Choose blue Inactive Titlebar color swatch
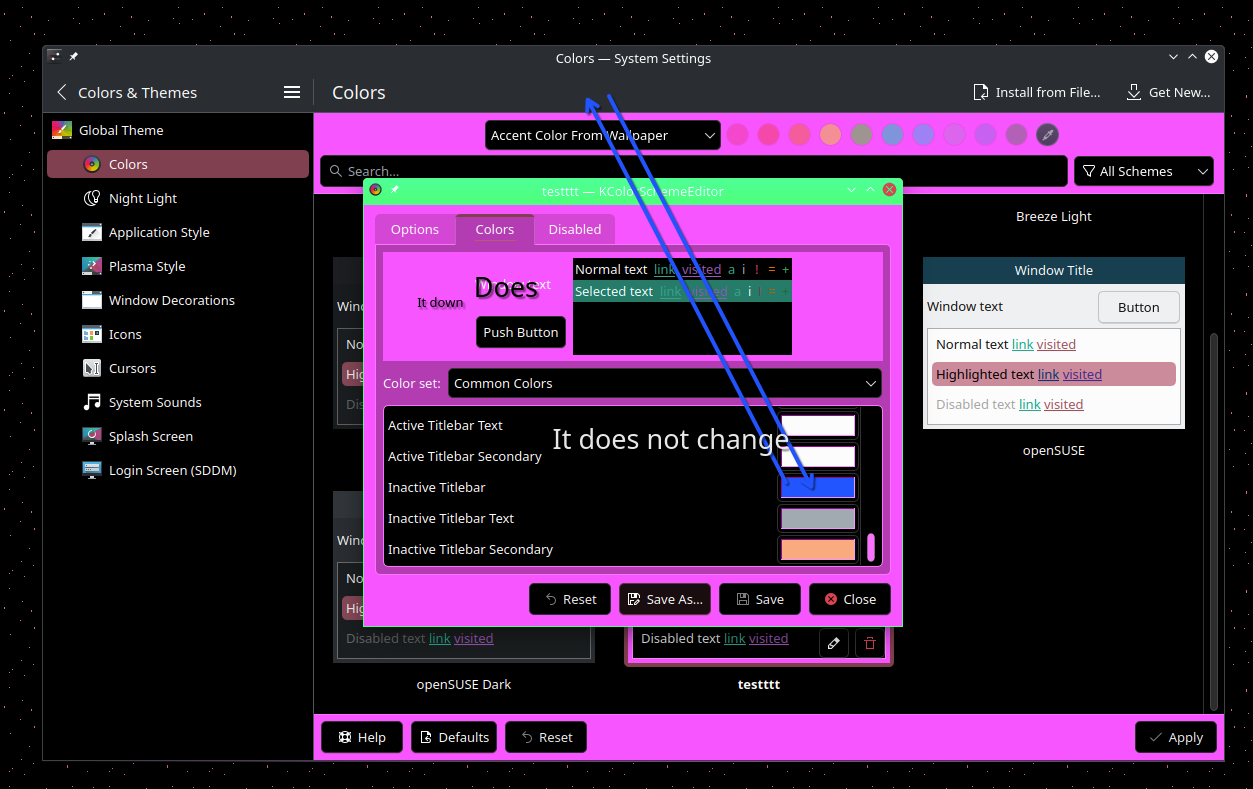 click(x=818, y=487)
